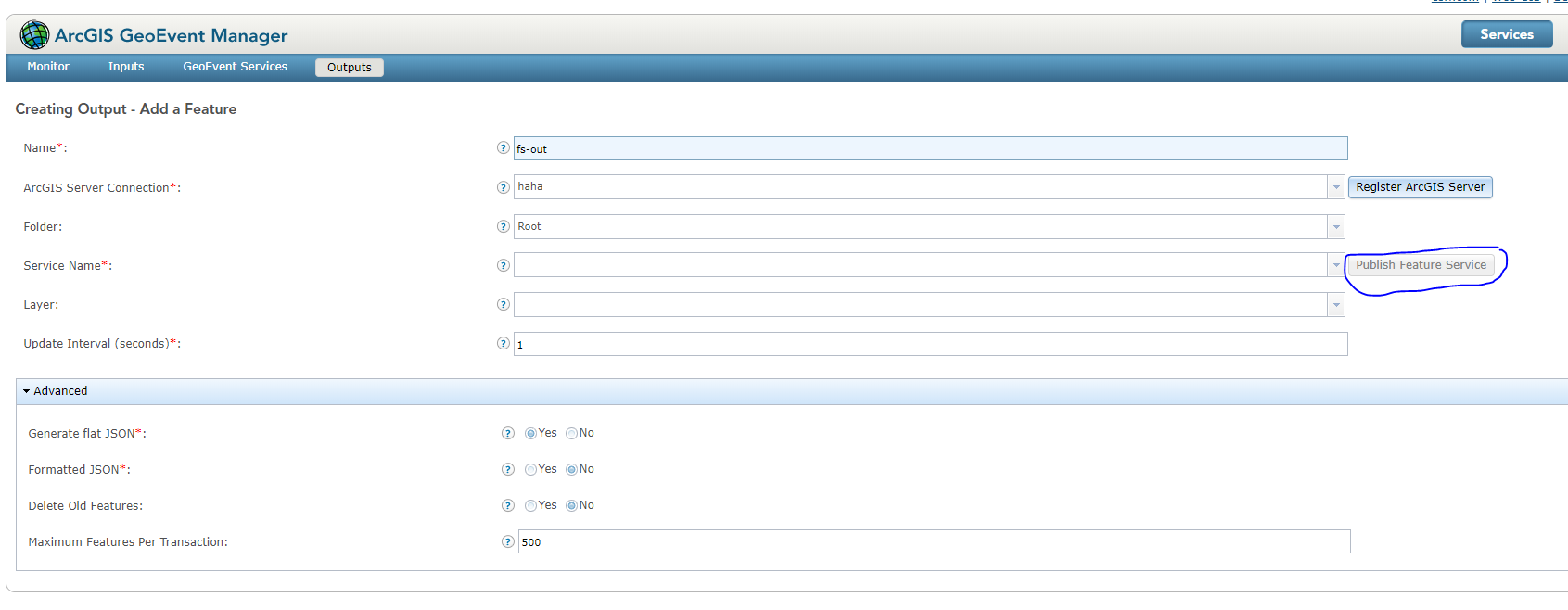Switch to the Outputs tab
The height and width of the screenshot is (610, 1568).
click(x=350, y=68)
